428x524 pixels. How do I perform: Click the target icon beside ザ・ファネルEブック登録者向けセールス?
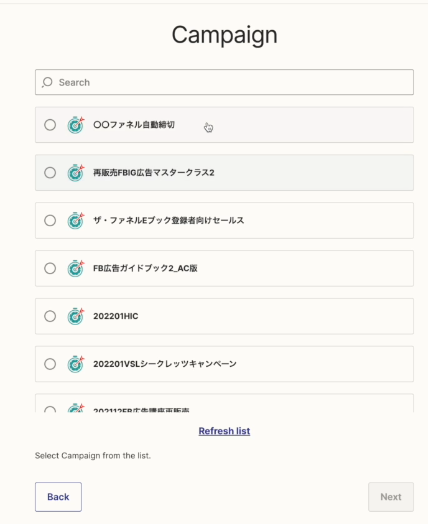[x=76, y=221]
